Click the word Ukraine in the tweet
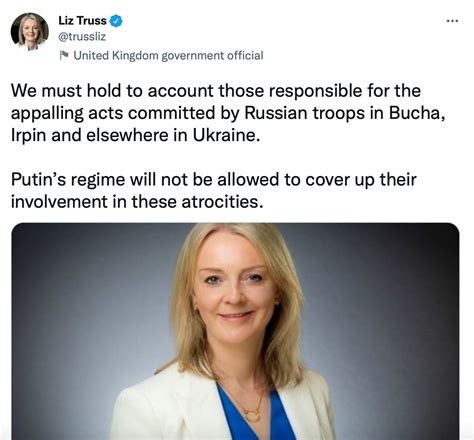 [x=226, y=135]
